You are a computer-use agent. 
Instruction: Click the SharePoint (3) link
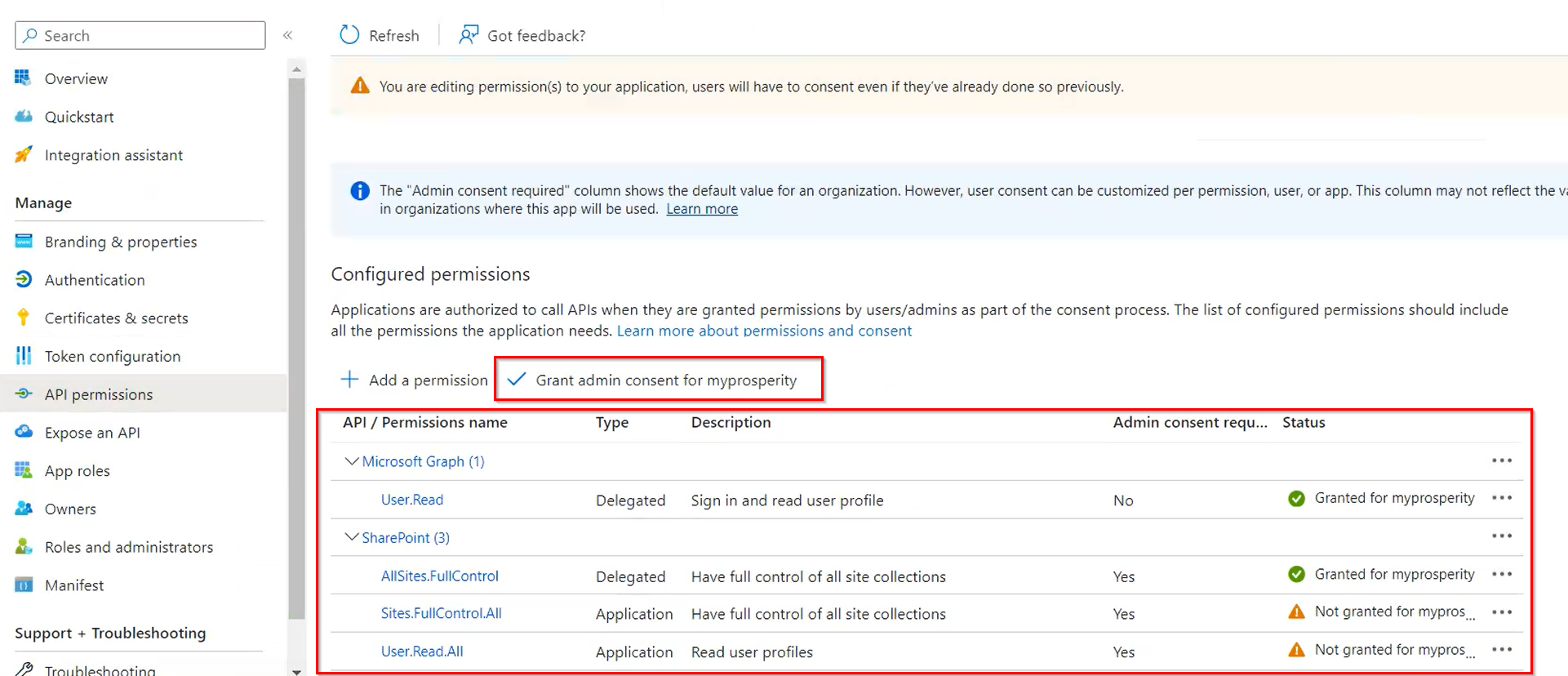pyautogui.click(x=406, y=537)
